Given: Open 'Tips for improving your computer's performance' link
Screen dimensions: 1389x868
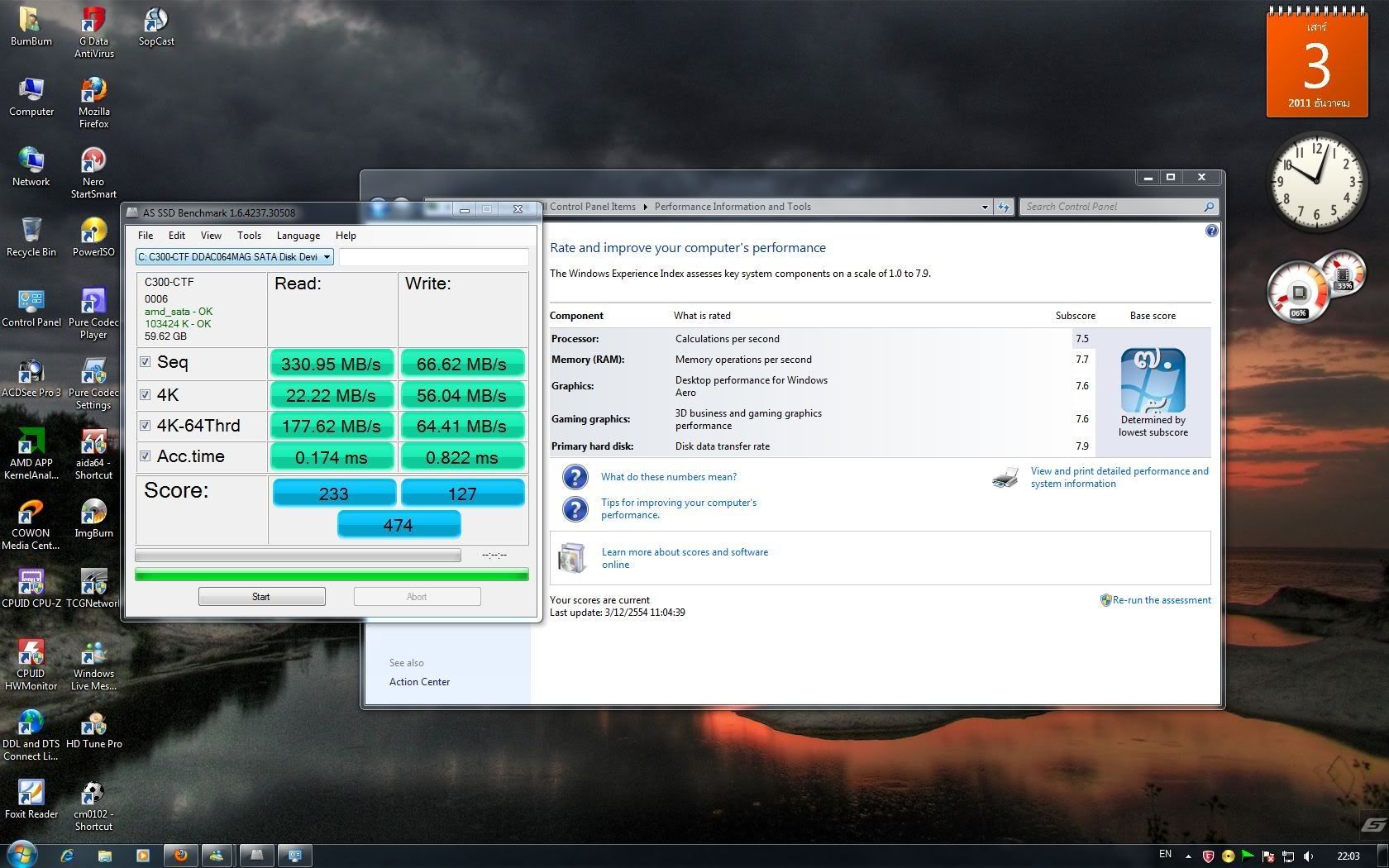Looking at the screenshot, I should 678,508.
